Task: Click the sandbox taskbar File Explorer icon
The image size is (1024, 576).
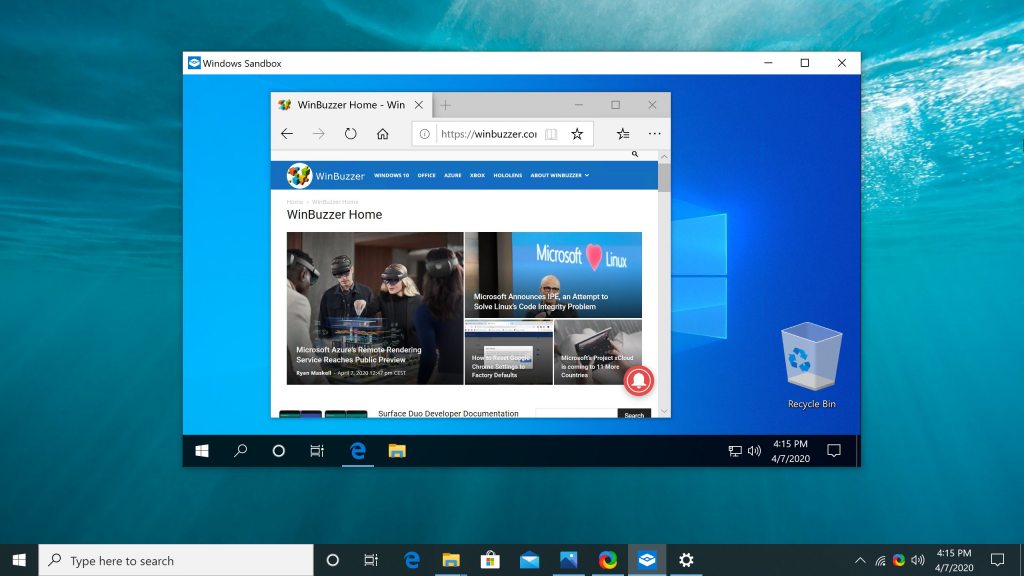Action: pyautogui.click(x=397, y=451)
